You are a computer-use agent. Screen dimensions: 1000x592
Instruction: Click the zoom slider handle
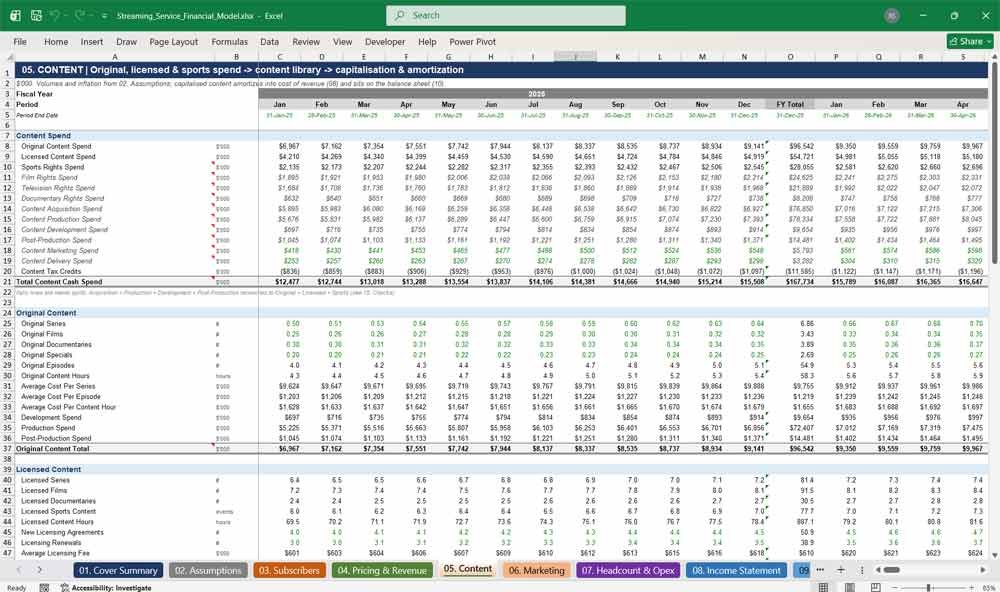pyautogui.click(x=929, y=588)
